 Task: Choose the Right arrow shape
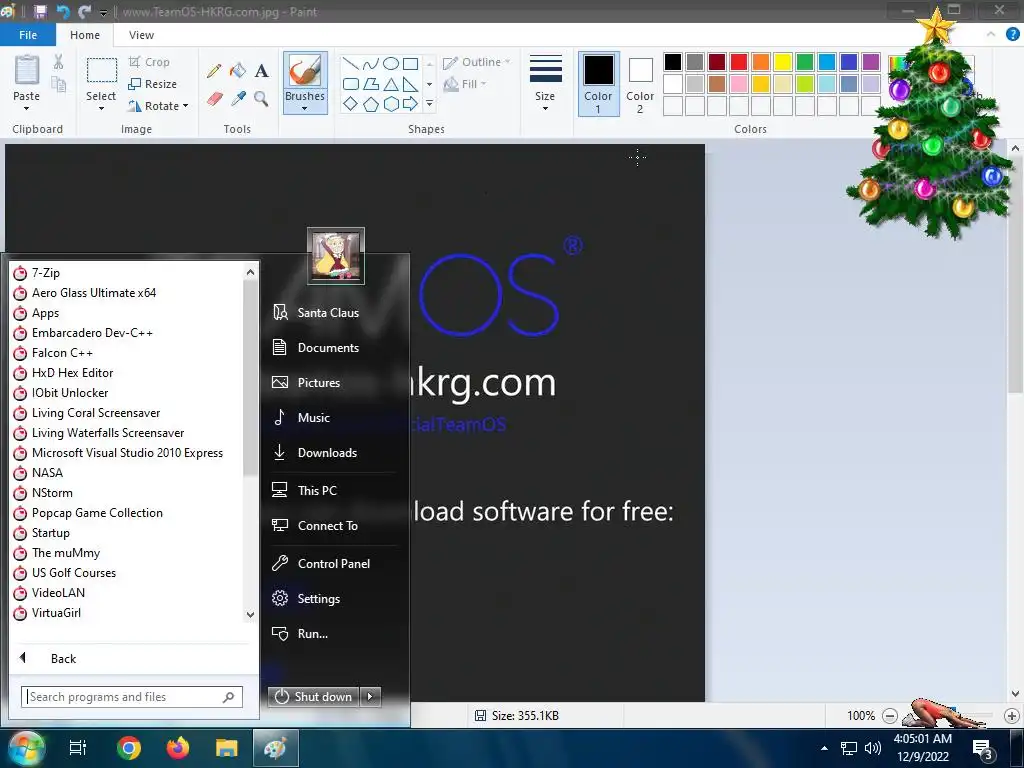[x=410, y=104]
